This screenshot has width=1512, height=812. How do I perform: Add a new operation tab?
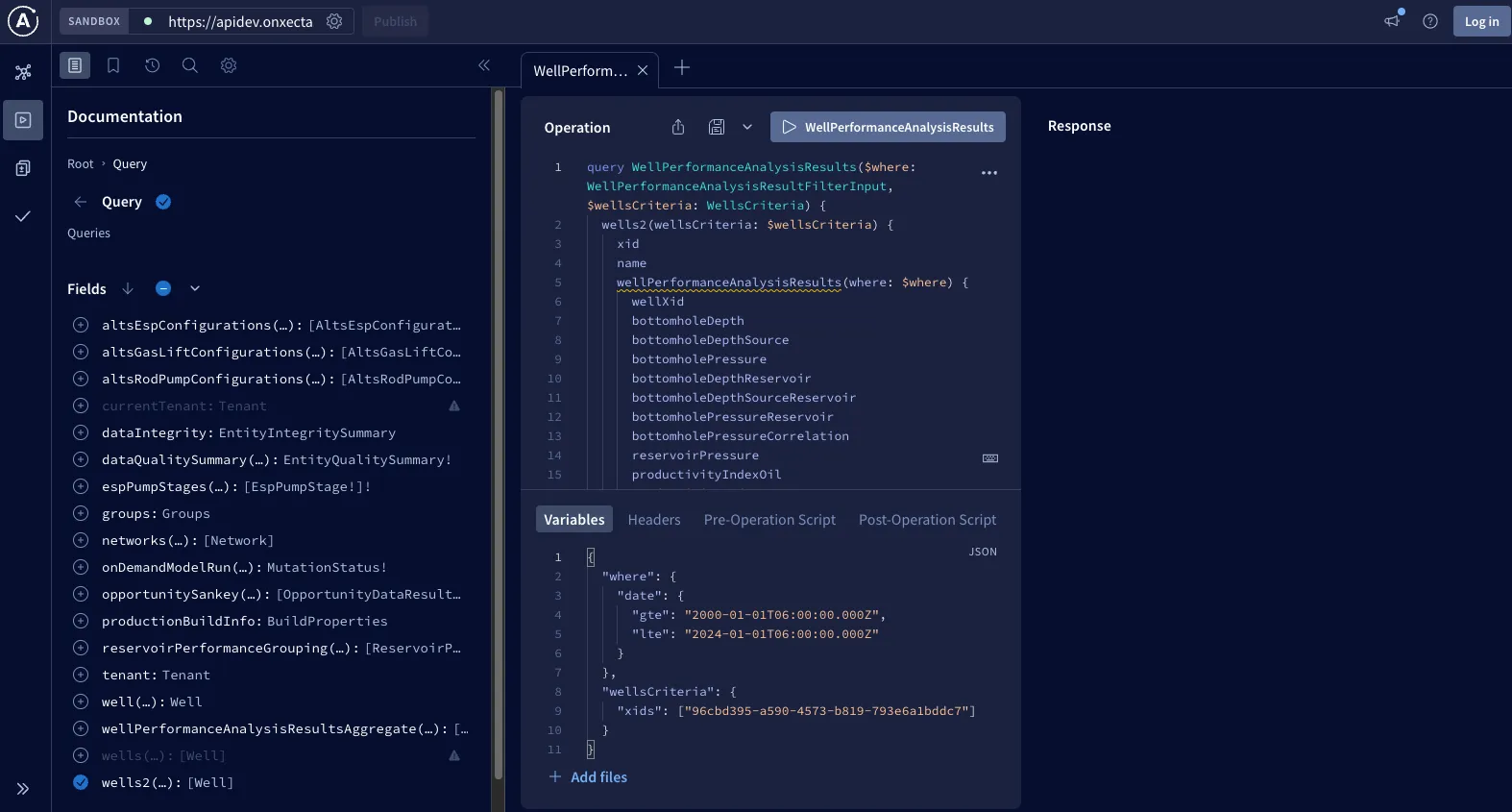click(x=682, y=67)
